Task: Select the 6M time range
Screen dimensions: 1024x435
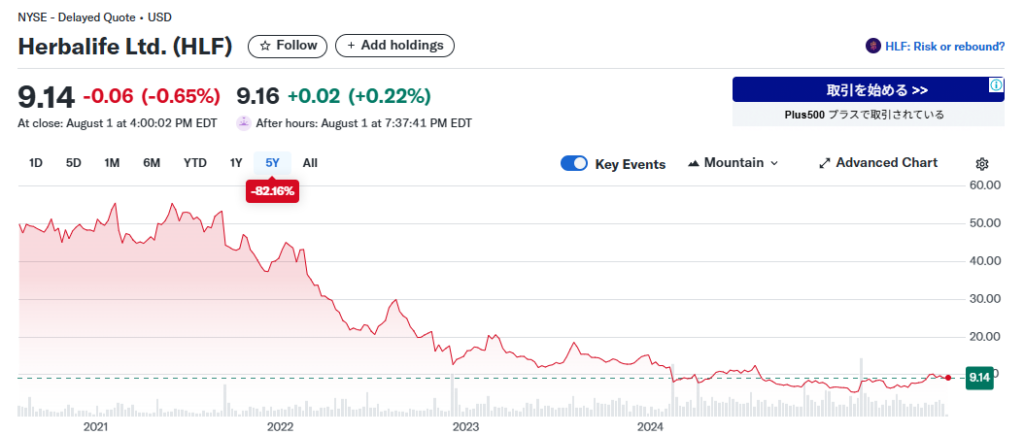Action: [152, 163]
